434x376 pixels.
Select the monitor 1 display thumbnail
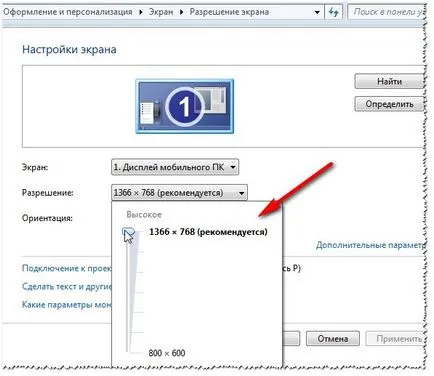point(185,106)
